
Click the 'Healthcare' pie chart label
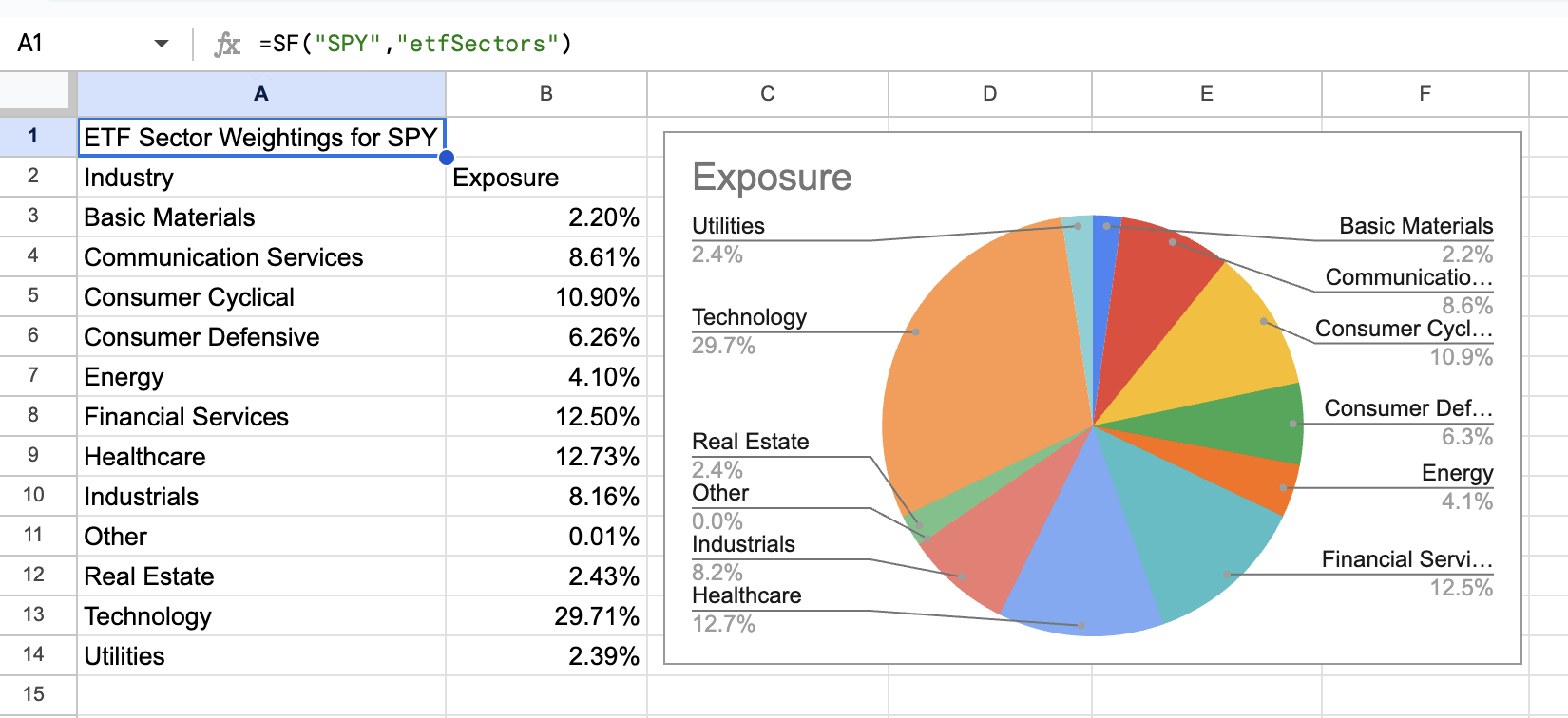(746, 595)
